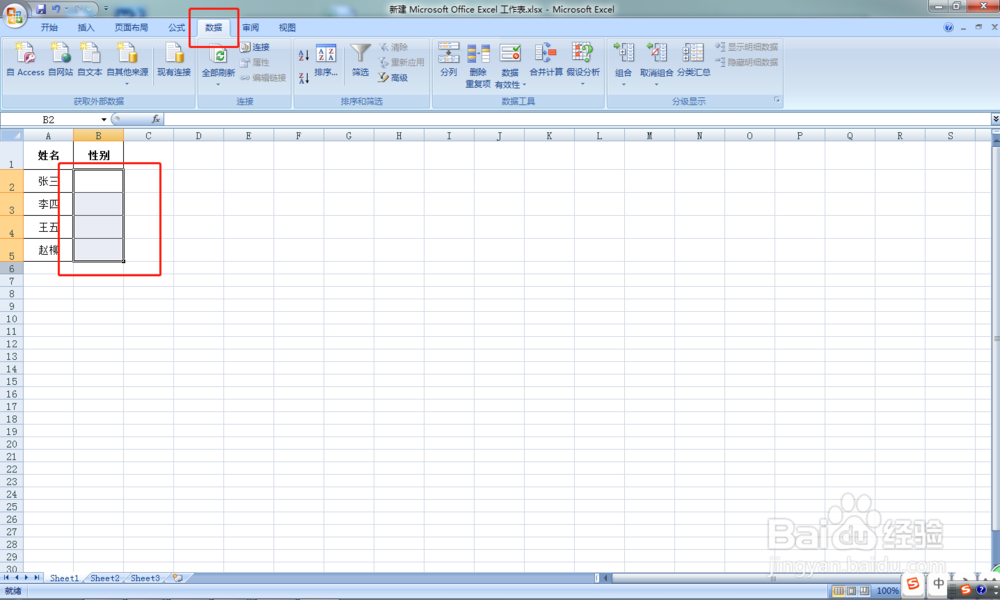Click the vertical scrollbar thumb
Image resolution: width=1000 pixels, height=600 pixels.
click(996, 338)
